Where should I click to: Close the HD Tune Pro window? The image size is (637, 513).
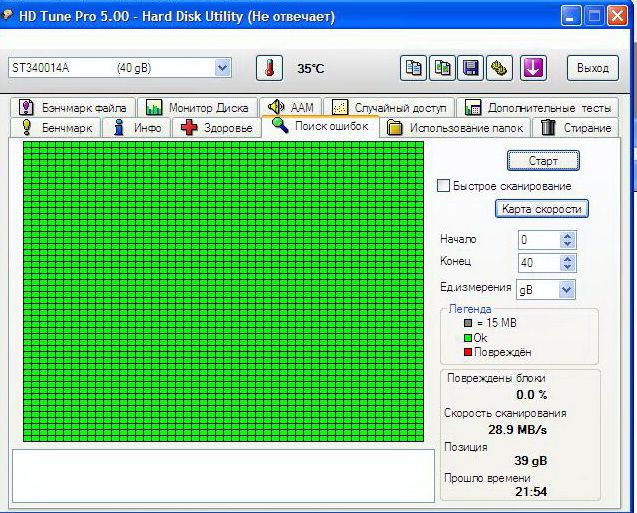coord(617,16)
